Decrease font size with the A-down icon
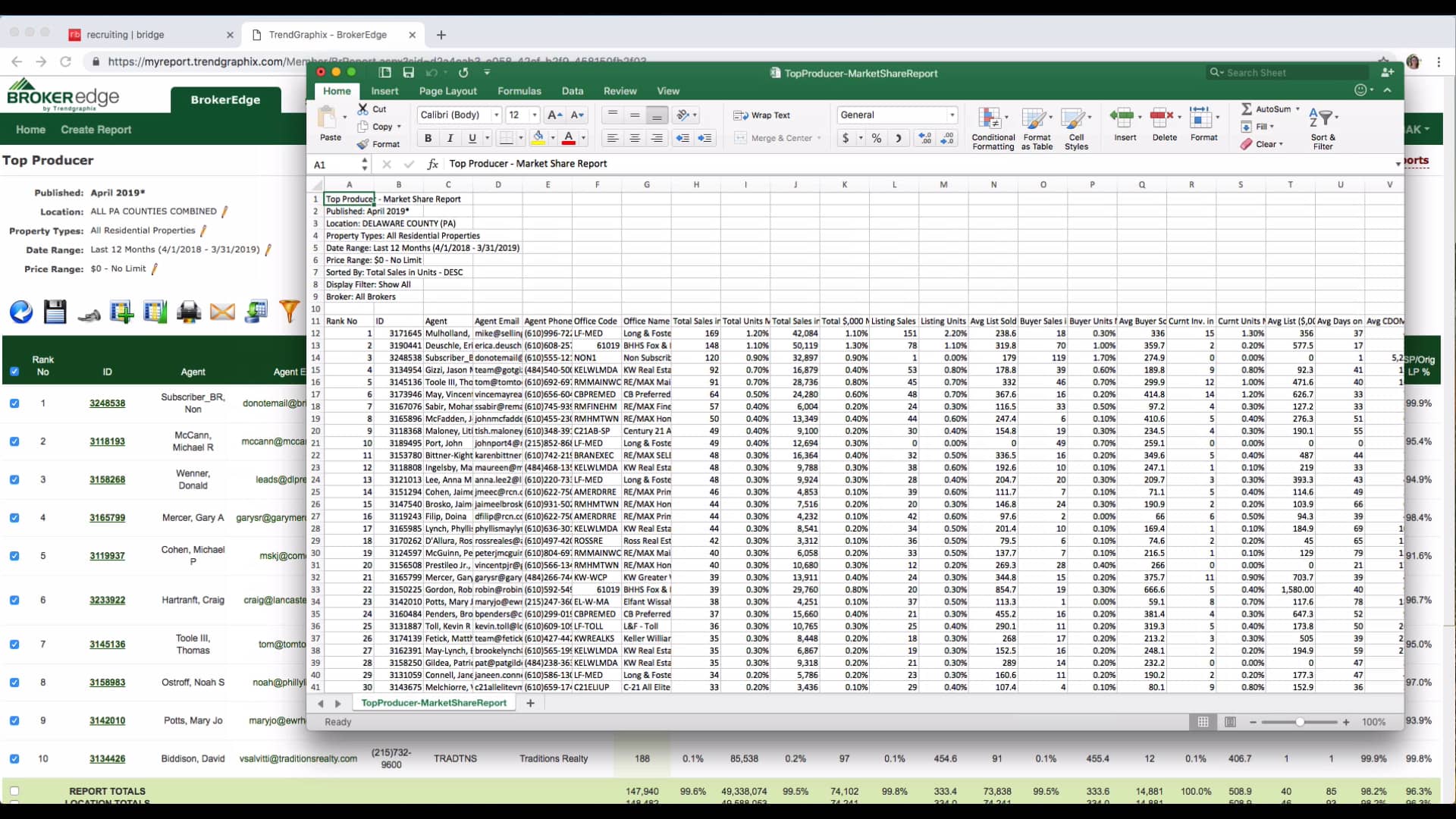Screen dimensions: 1456x819 (x=578, y=115)
